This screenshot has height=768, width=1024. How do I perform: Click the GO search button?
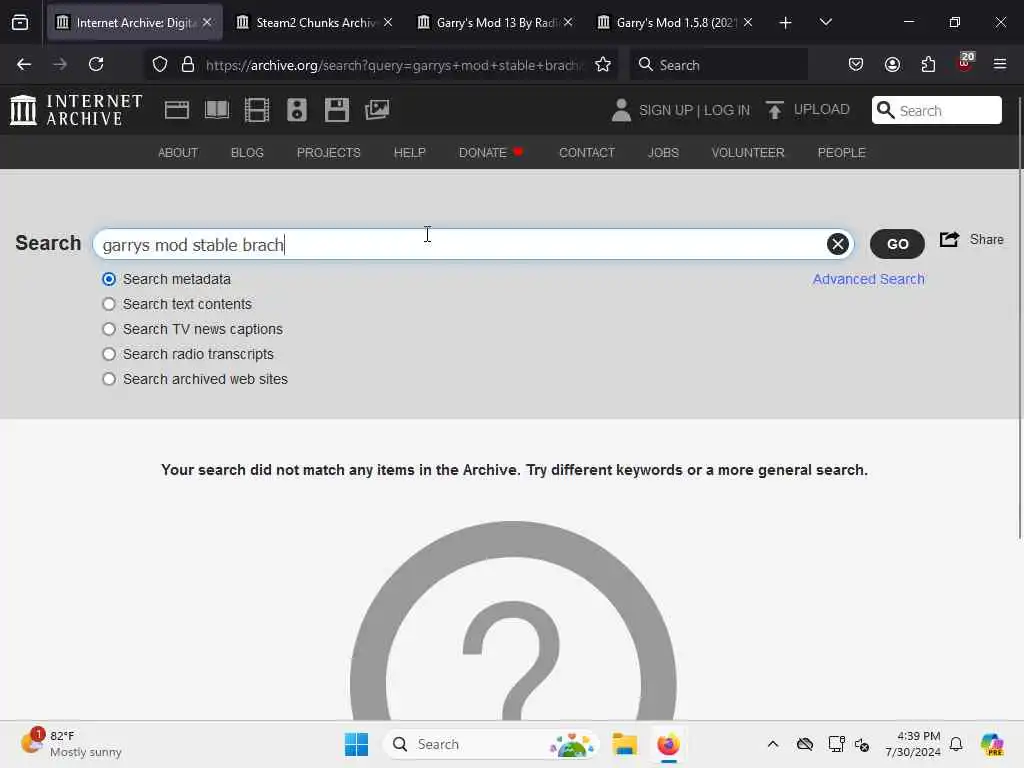click(897, 244)
